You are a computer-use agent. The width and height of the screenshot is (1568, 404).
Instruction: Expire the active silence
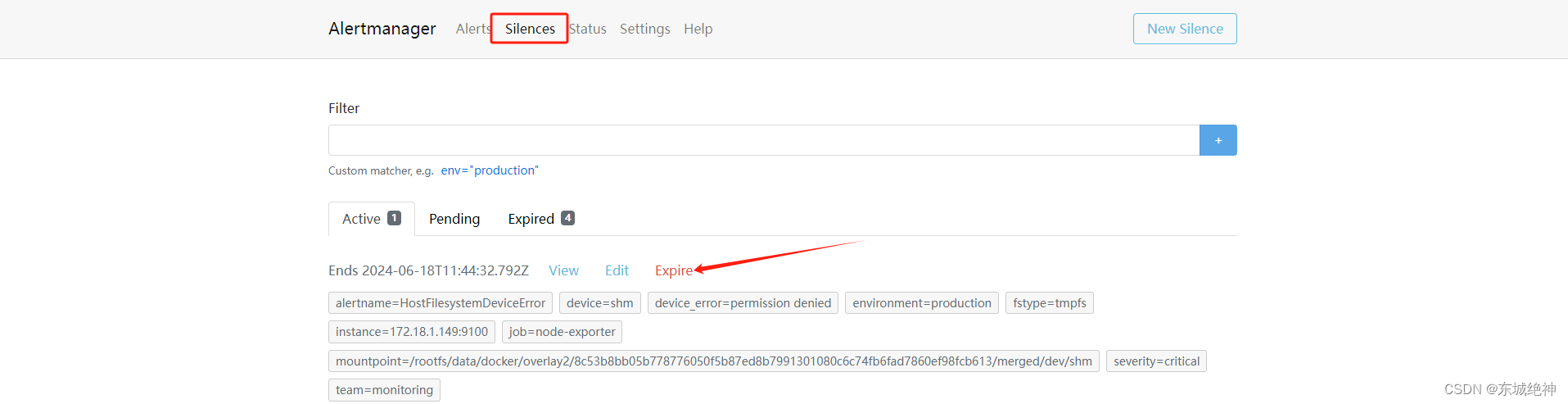tap(674, 270)
